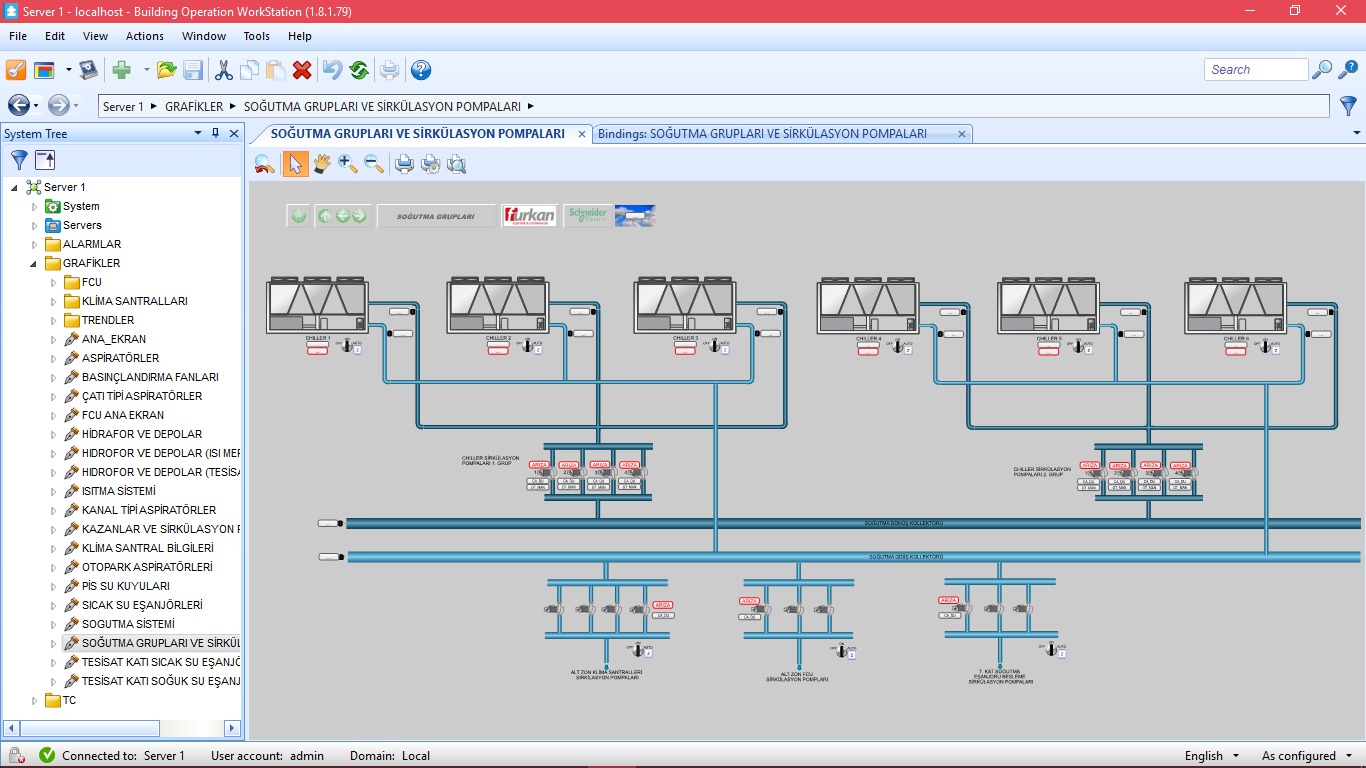Collapse the GRAFİKLER folder node

[35, 263]
